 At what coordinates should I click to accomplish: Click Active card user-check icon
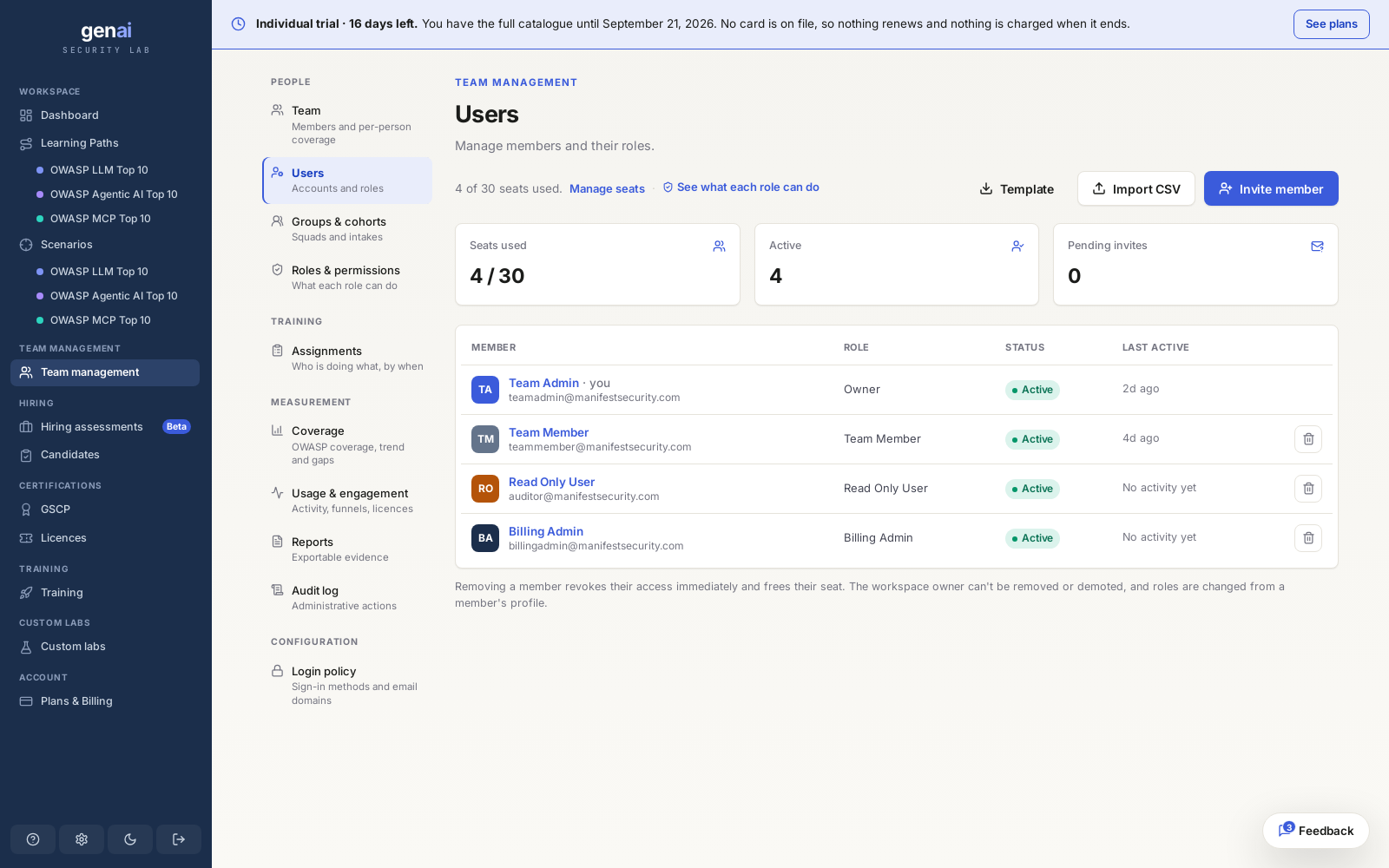1017,247
